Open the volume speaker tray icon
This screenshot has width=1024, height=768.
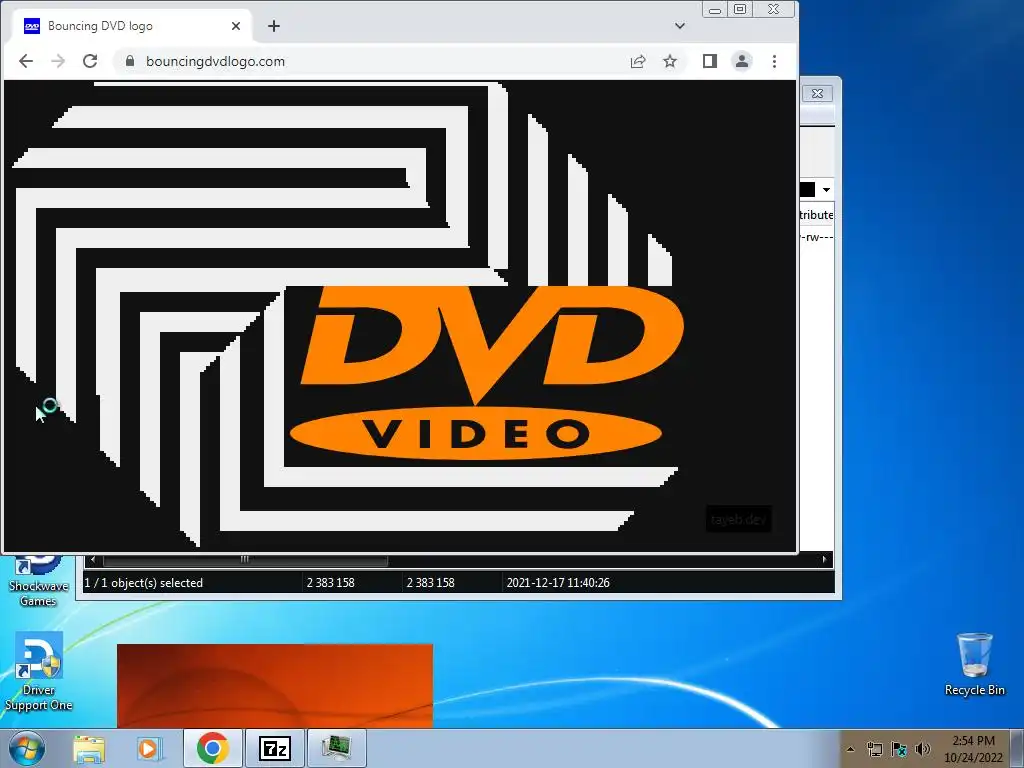click(922, 749)
